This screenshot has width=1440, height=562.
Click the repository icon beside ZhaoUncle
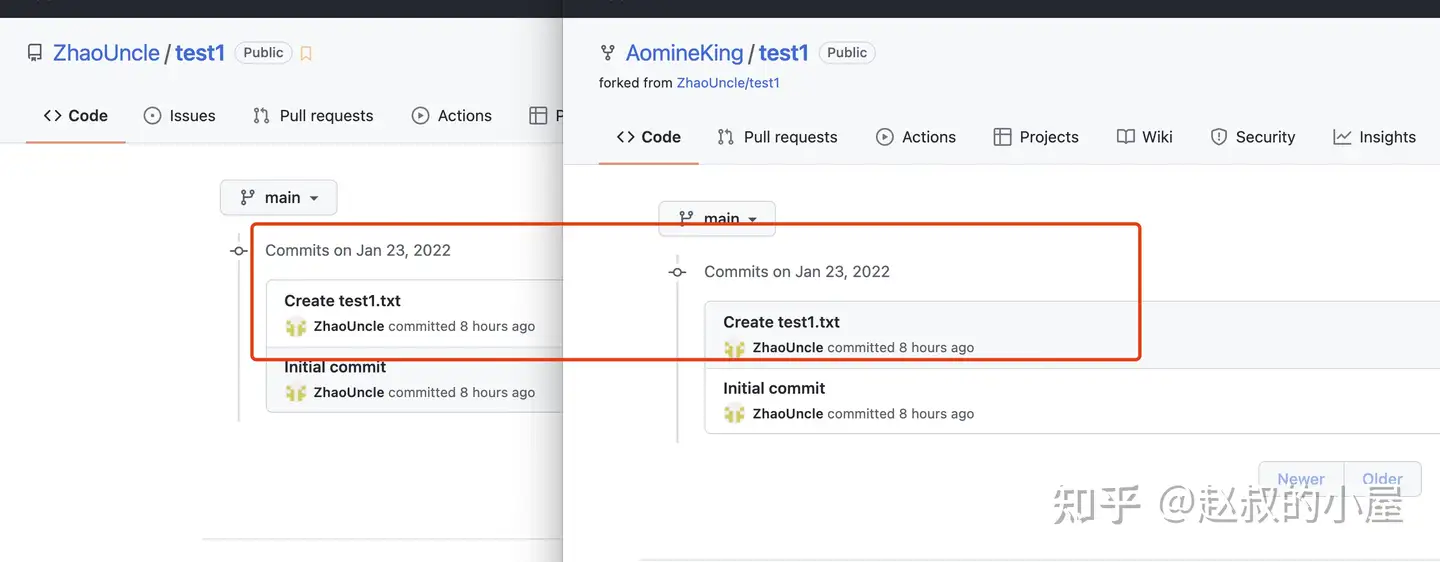coord(35,53)
